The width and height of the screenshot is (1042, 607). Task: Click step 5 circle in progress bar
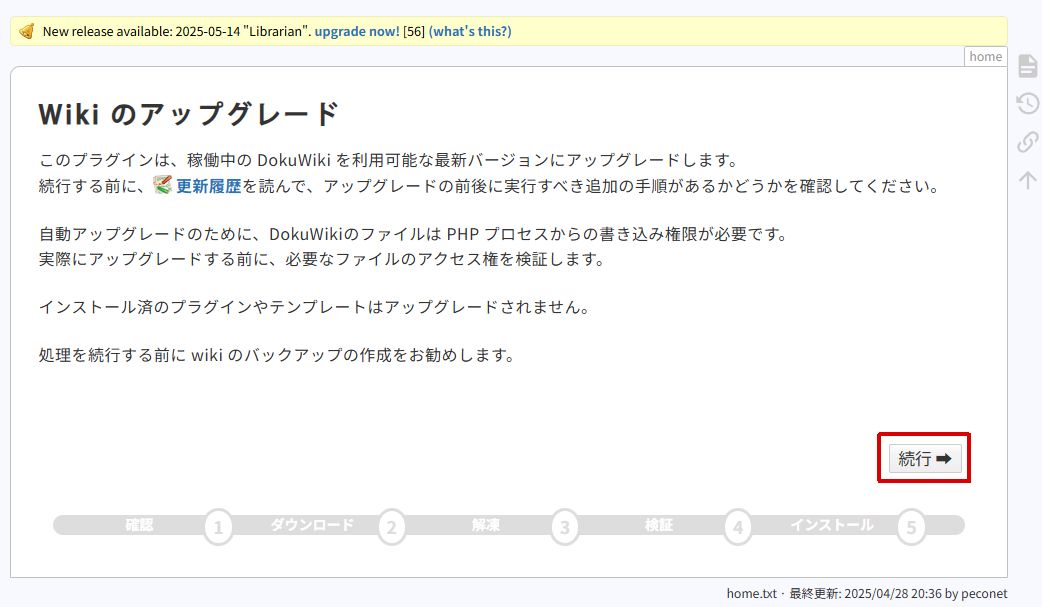pyautogui.click(x=911, y=527)
